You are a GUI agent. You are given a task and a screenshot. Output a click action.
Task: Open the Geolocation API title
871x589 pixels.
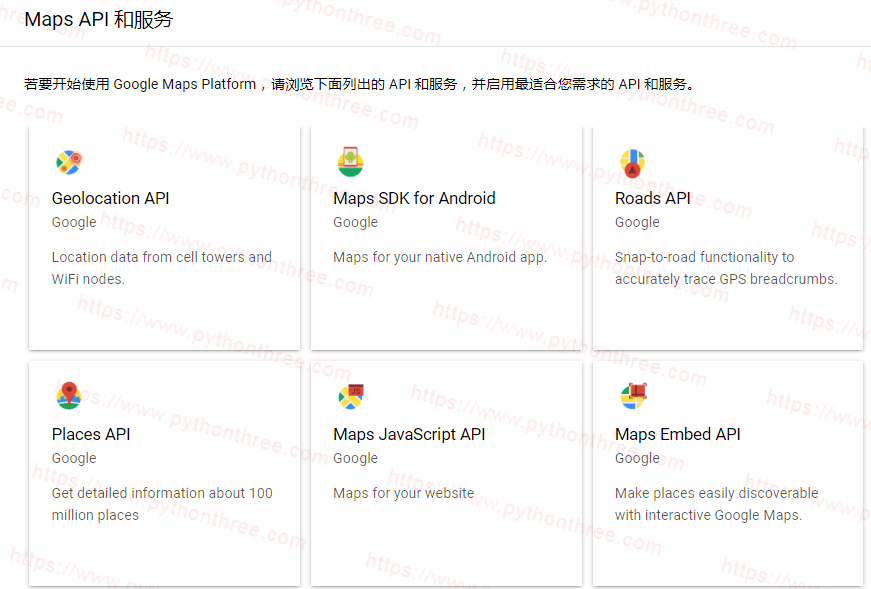[x=111, y=198]
